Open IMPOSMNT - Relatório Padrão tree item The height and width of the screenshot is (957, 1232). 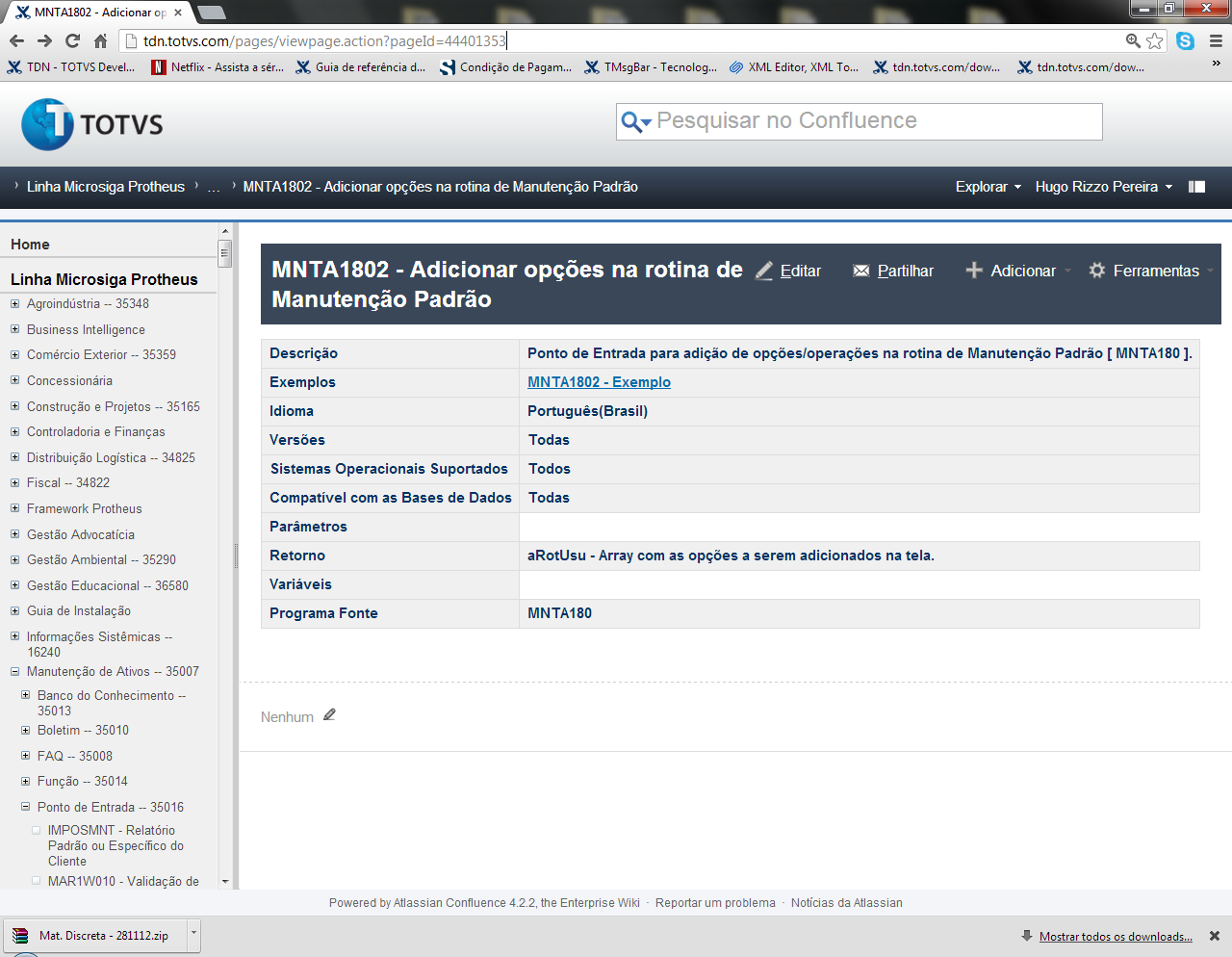pyautogui.click(x=115, y=845)
